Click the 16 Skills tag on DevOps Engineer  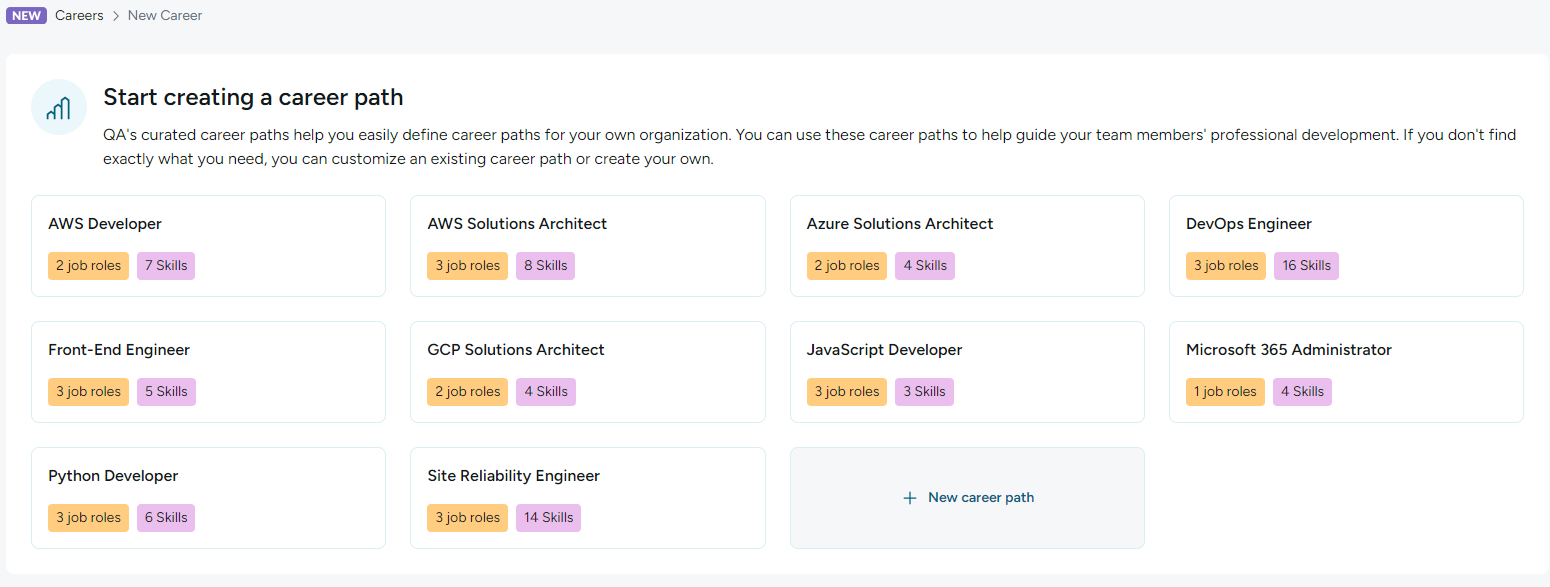coord(1306,266)
